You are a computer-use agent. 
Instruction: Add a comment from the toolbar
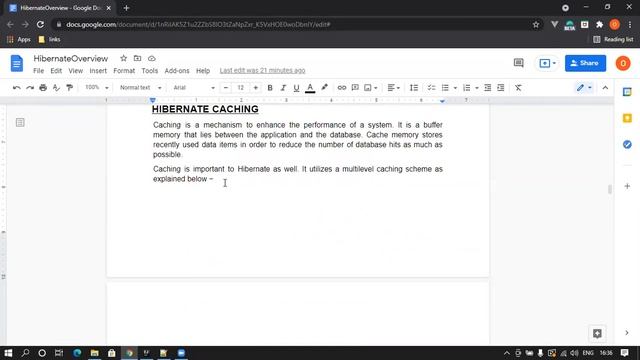pos(355,88)
